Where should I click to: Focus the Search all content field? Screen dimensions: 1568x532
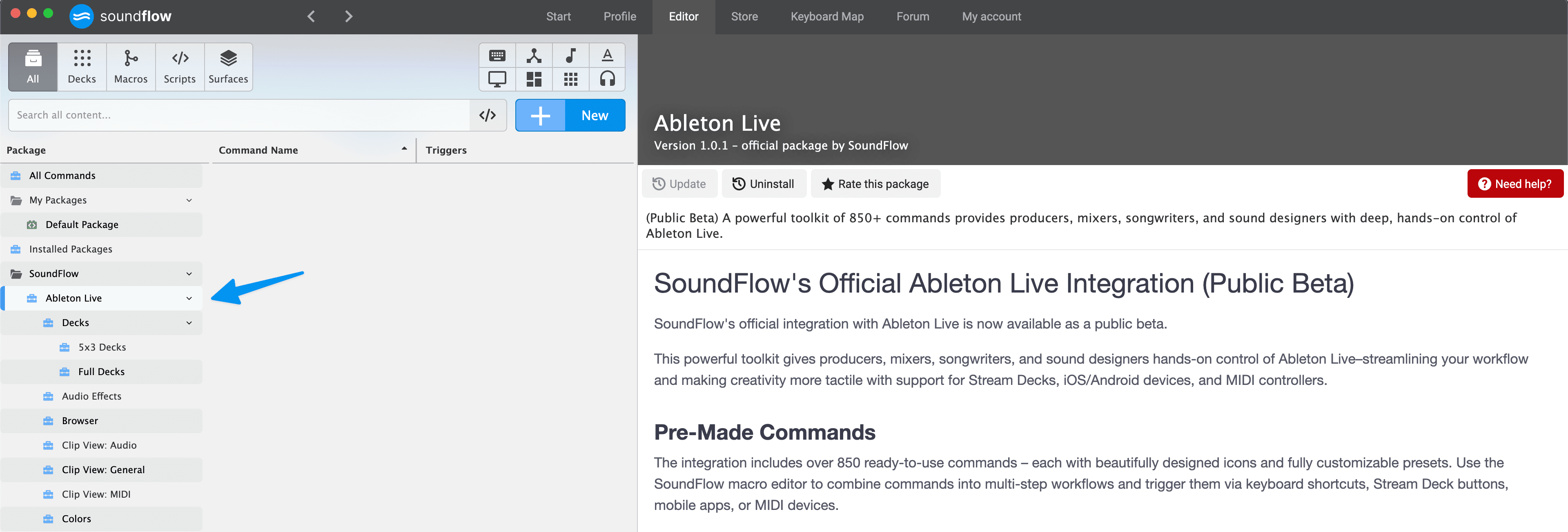(239, 115)
